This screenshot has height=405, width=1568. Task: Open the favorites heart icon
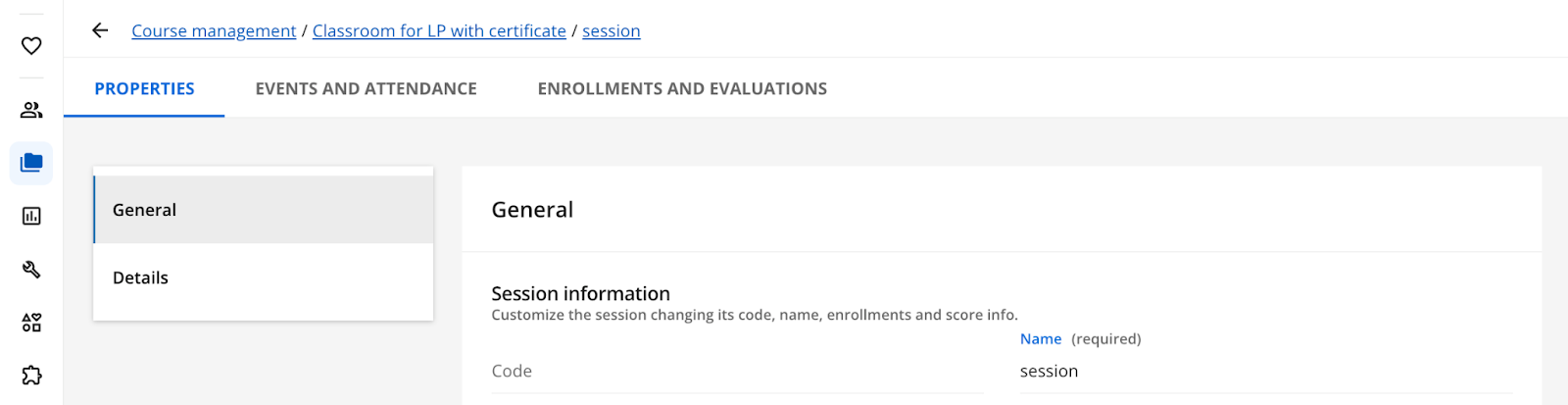(x=31, y=46)
